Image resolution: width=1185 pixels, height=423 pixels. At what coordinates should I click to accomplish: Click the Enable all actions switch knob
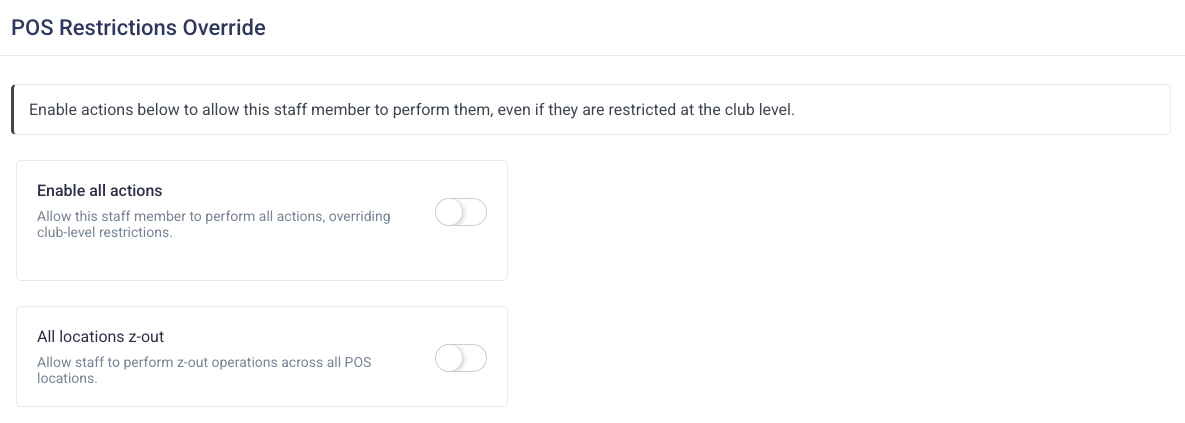tap(450, 212)
